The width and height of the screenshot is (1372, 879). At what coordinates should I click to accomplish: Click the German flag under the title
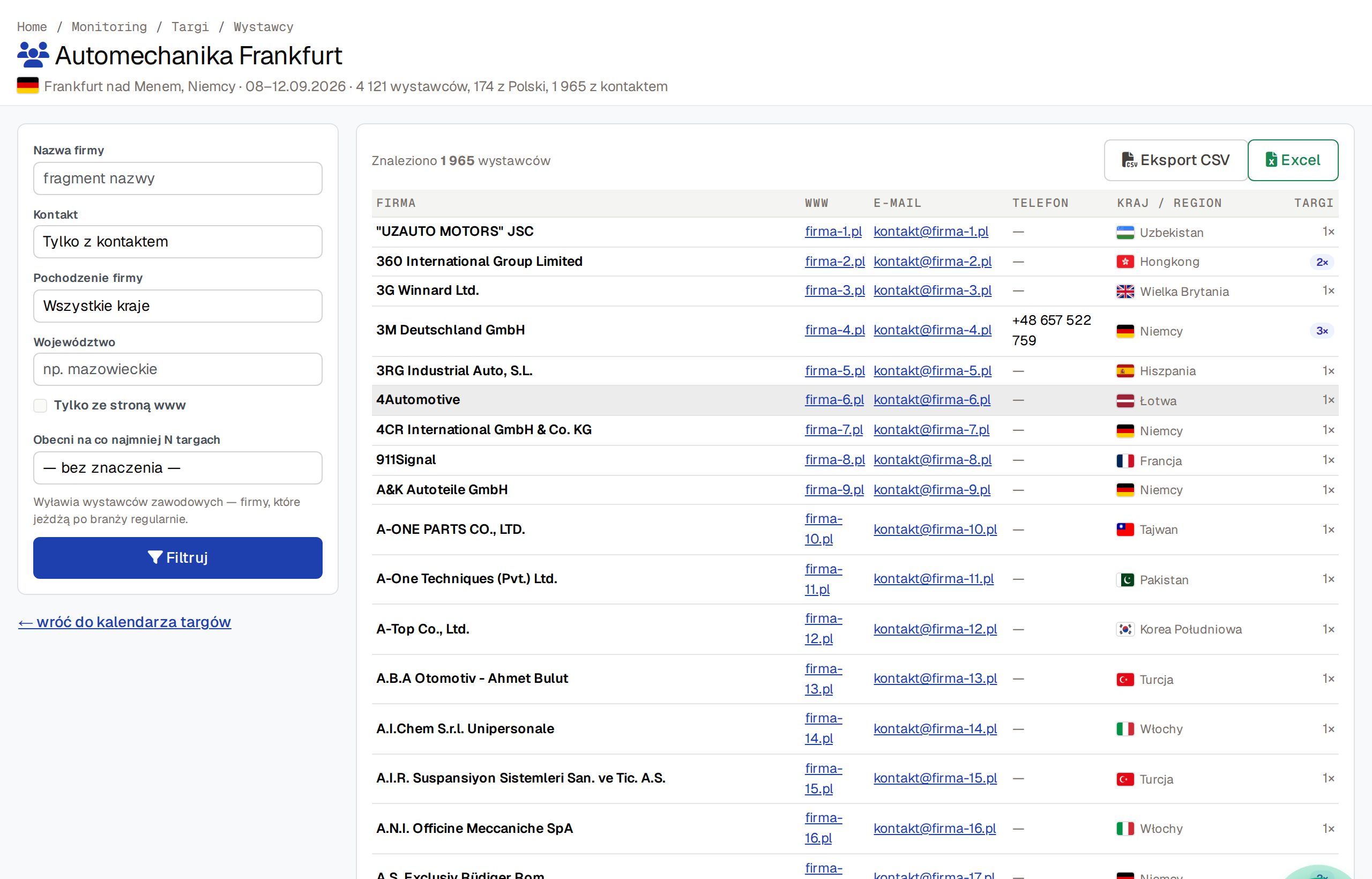pos(28,86)
